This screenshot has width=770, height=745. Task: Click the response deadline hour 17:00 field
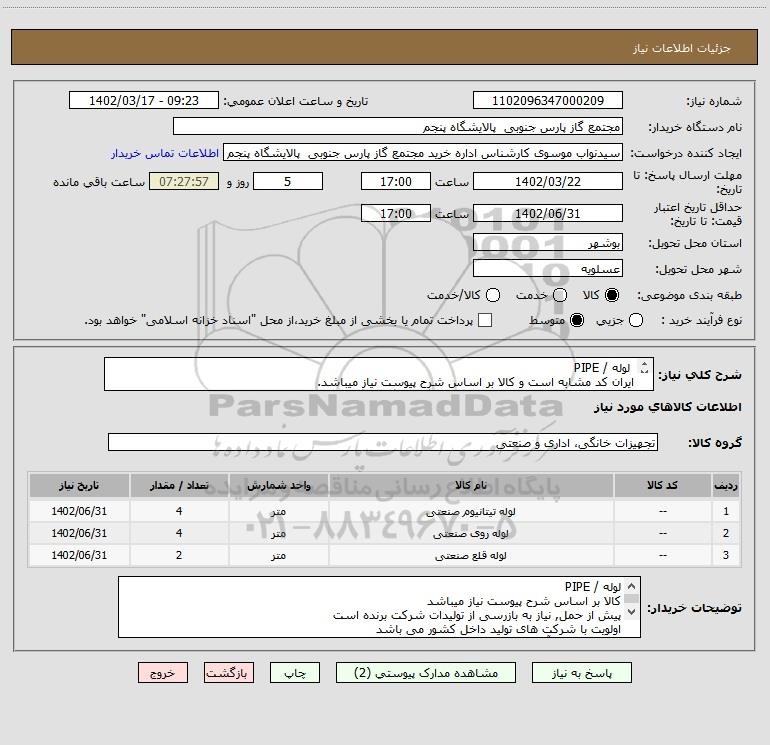(396, 182)
